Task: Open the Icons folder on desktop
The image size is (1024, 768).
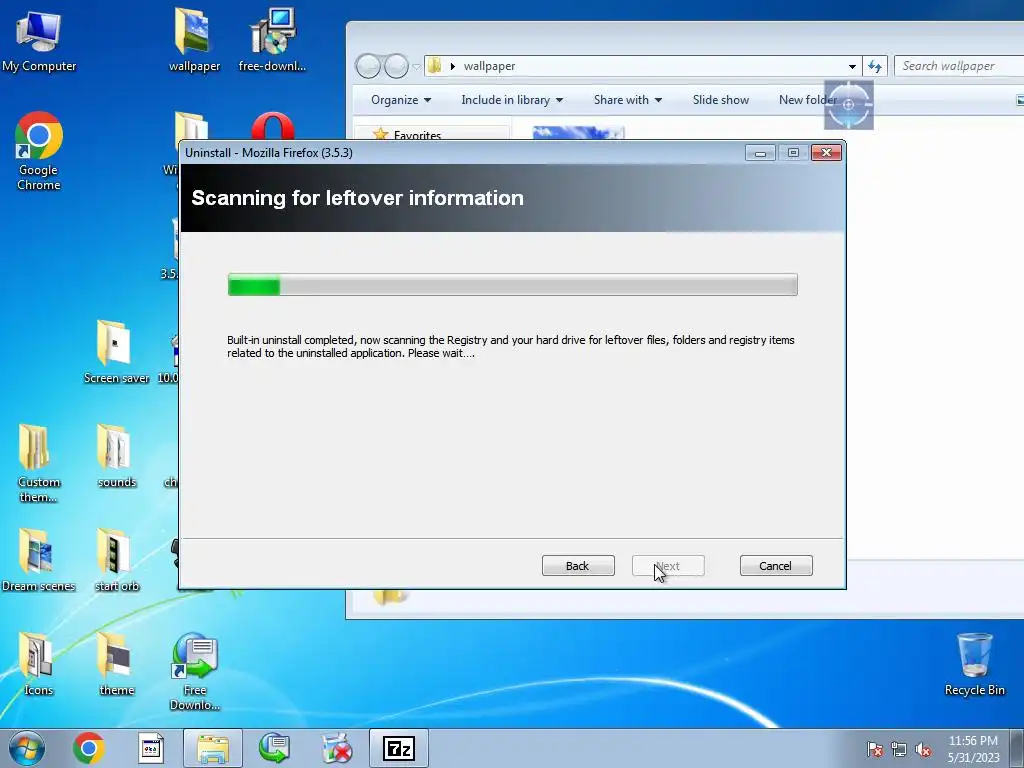Action: click(39, 664)
